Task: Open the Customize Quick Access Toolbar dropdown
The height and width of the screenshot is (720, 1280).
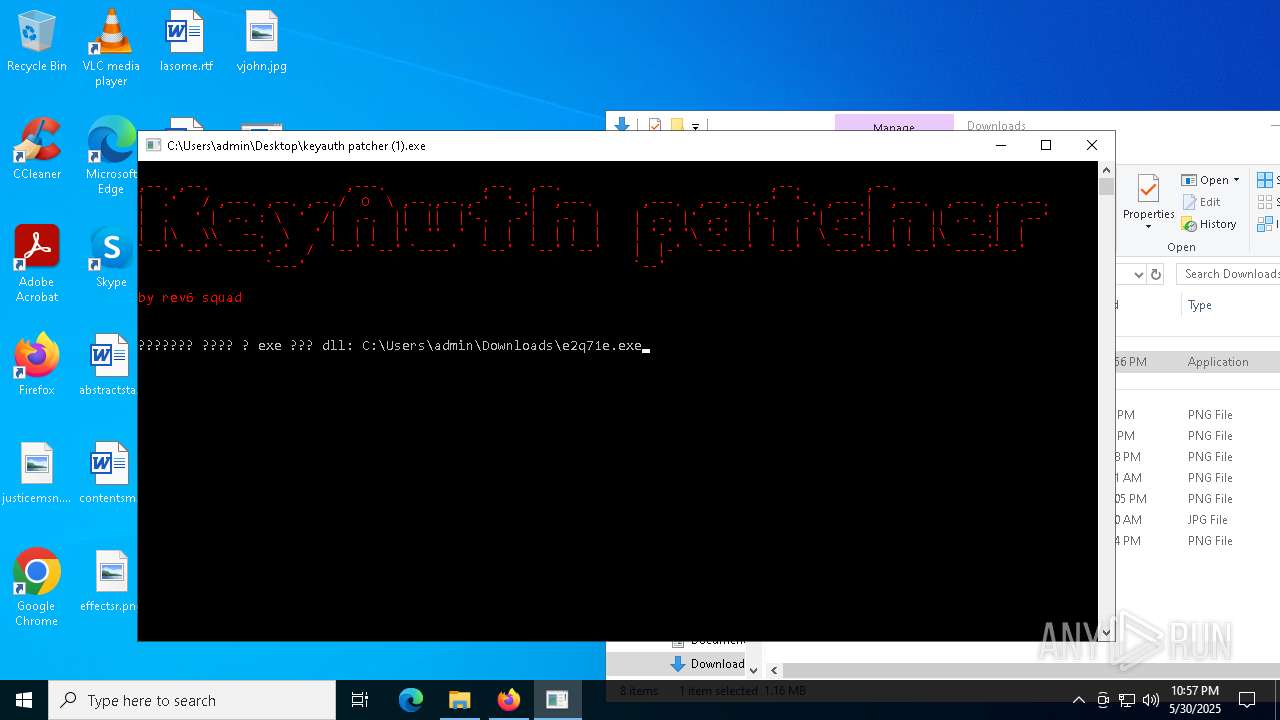Action: click(x=695, y=126)
